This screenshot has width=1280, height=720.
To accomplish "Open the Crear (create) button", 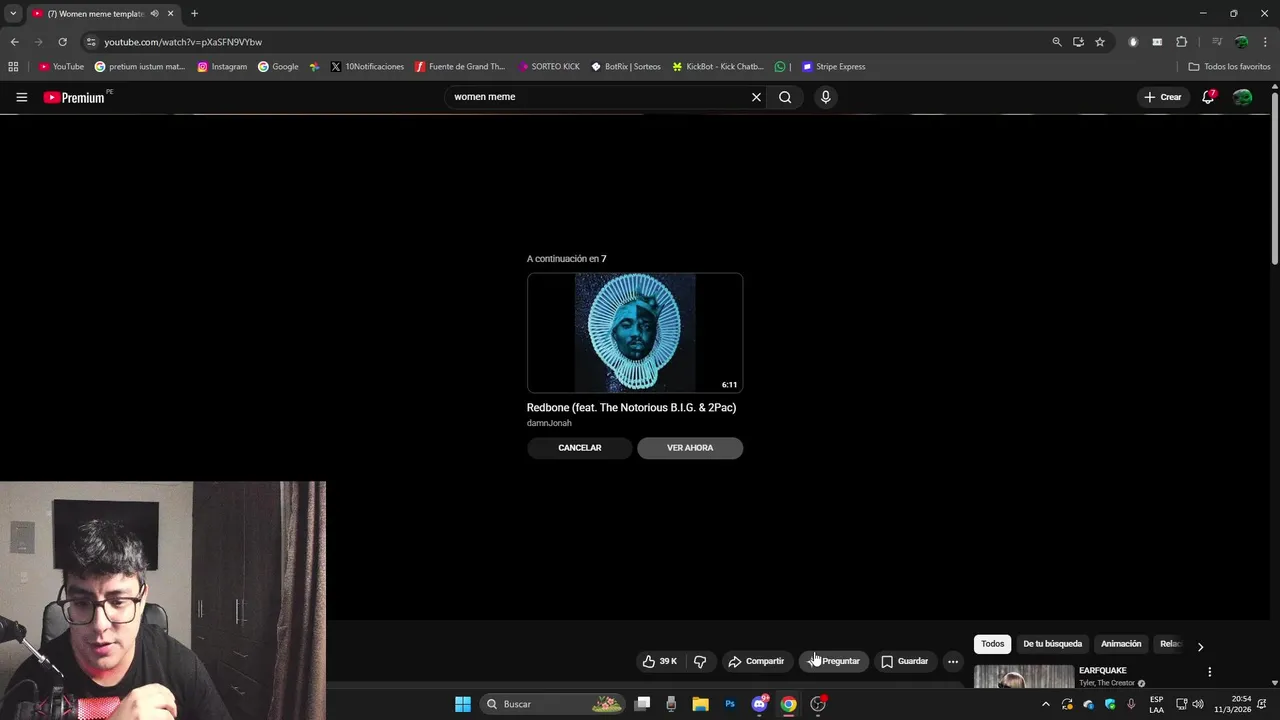I will 1163,97.
